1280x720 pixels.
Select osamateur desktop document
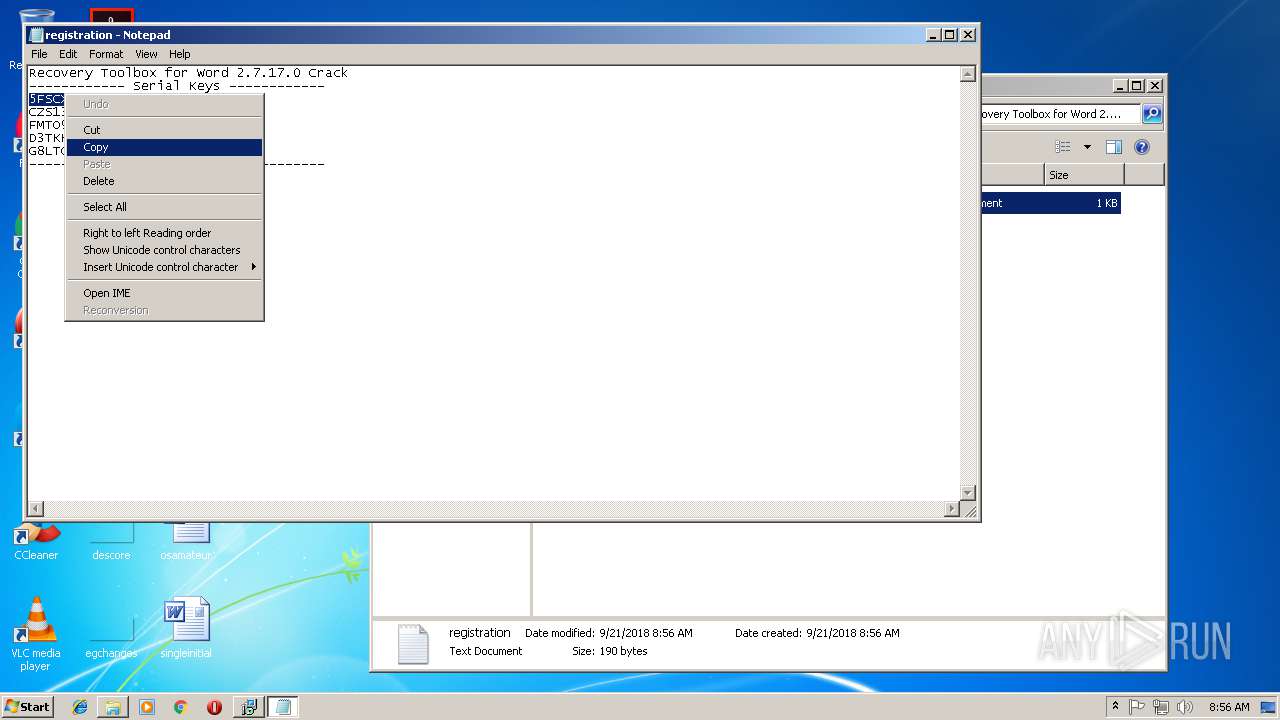tap(187, 542)
